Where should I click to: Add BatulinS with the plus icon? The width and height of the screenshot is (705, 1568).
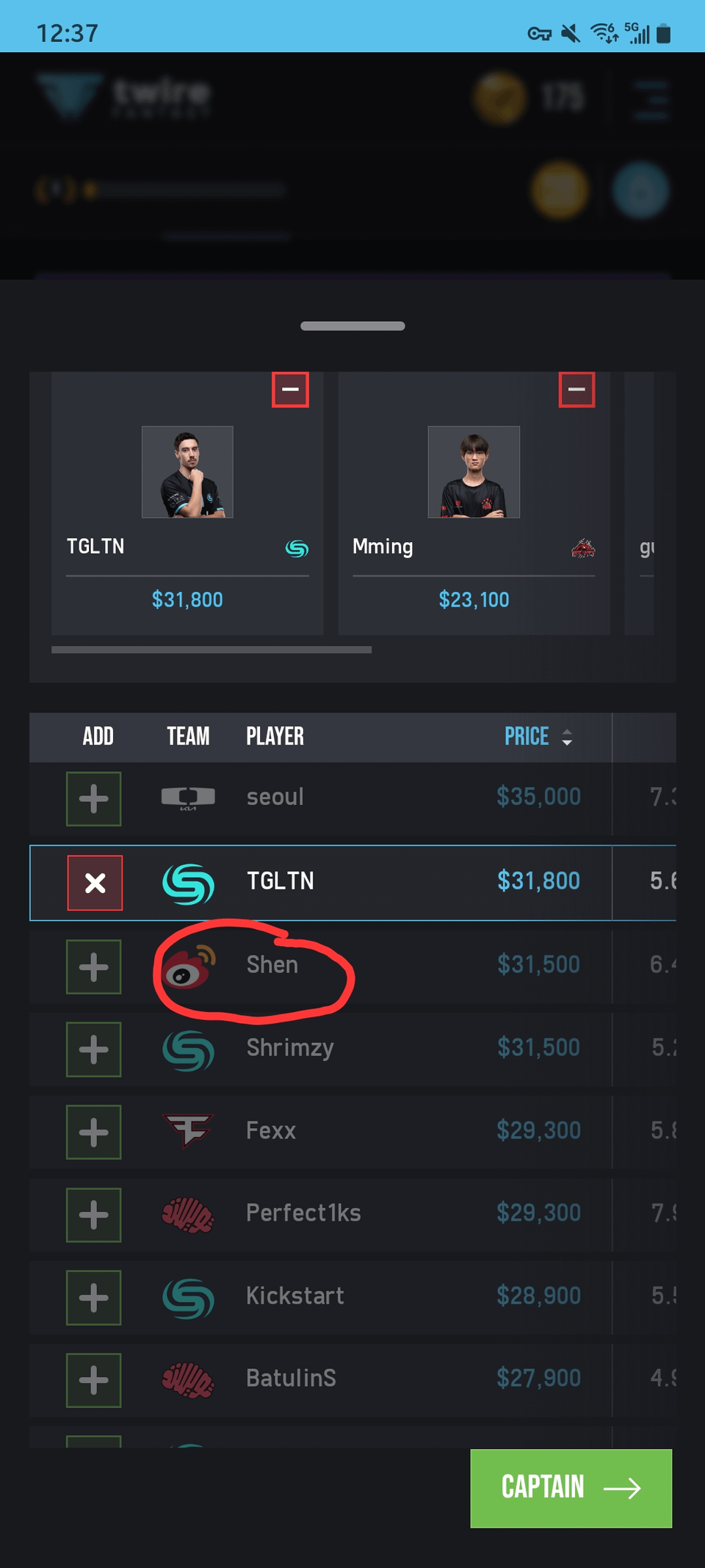(93, 1380)
